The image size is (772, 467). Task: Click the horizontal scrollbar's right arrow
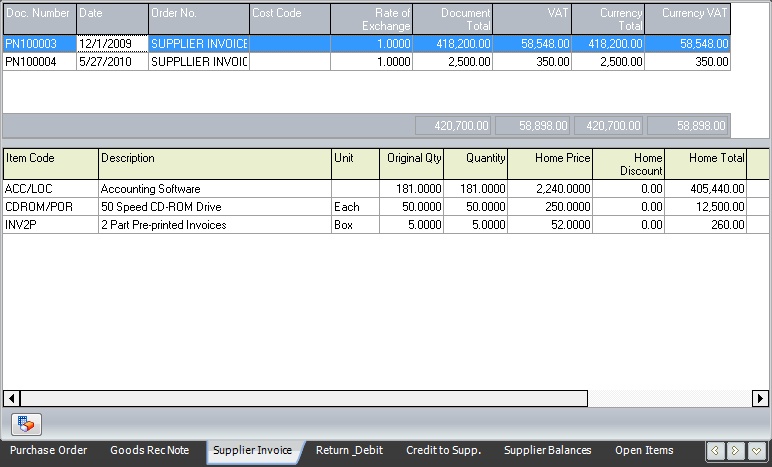click(760, 398)
